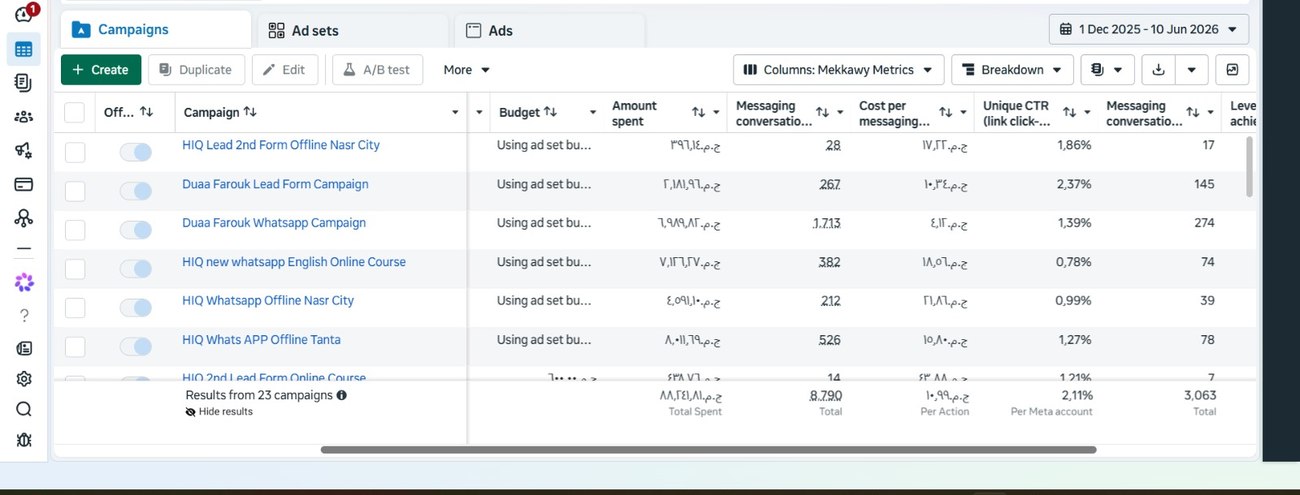The width and height of the screenshot is (1300, 495).
Task: Click the 2,37% Unique CTR value
Action: coord(1074,184)
